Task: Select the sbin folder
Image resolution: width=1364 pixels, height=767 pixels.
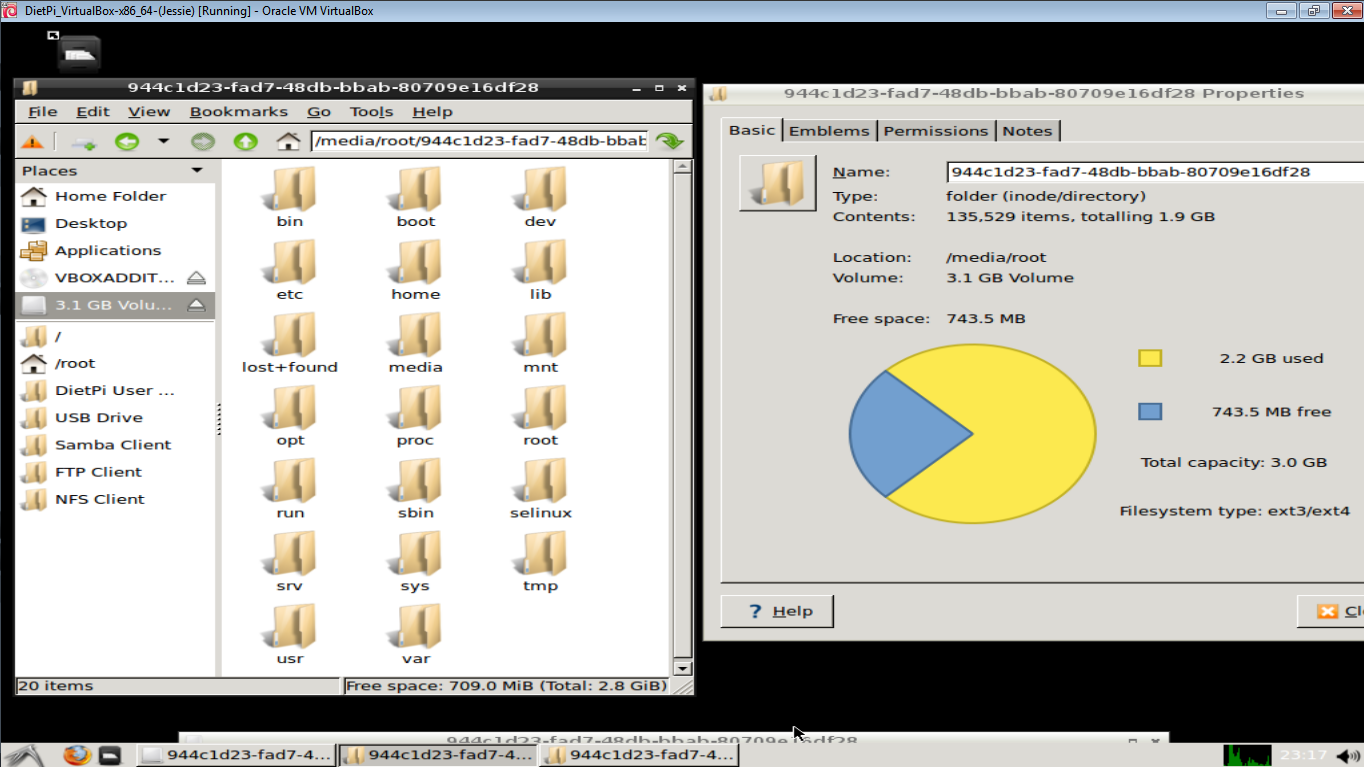Action: (415, 489)
